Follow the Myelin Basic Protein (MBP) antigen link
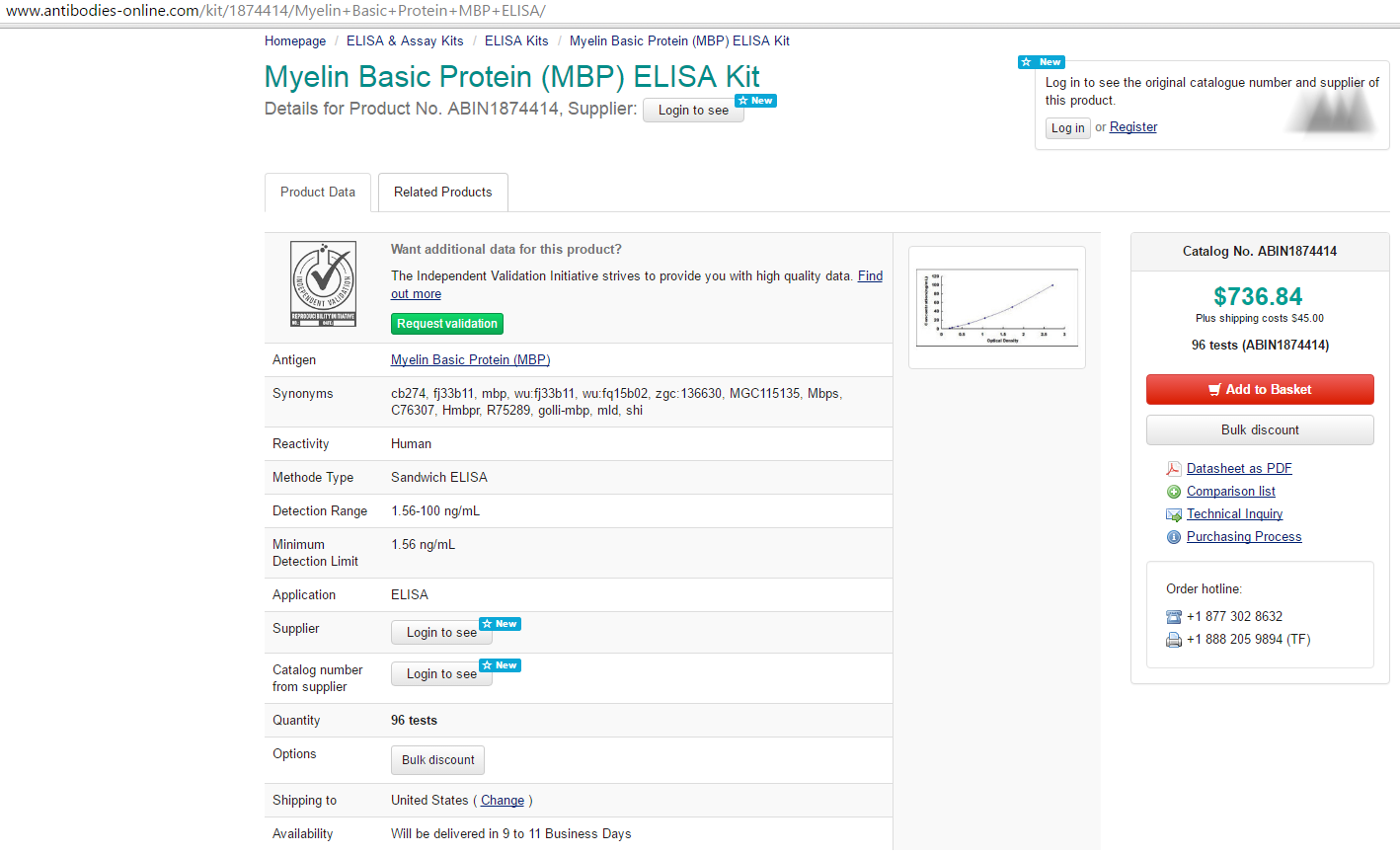Screen dimensions: 1400x855 470,360
